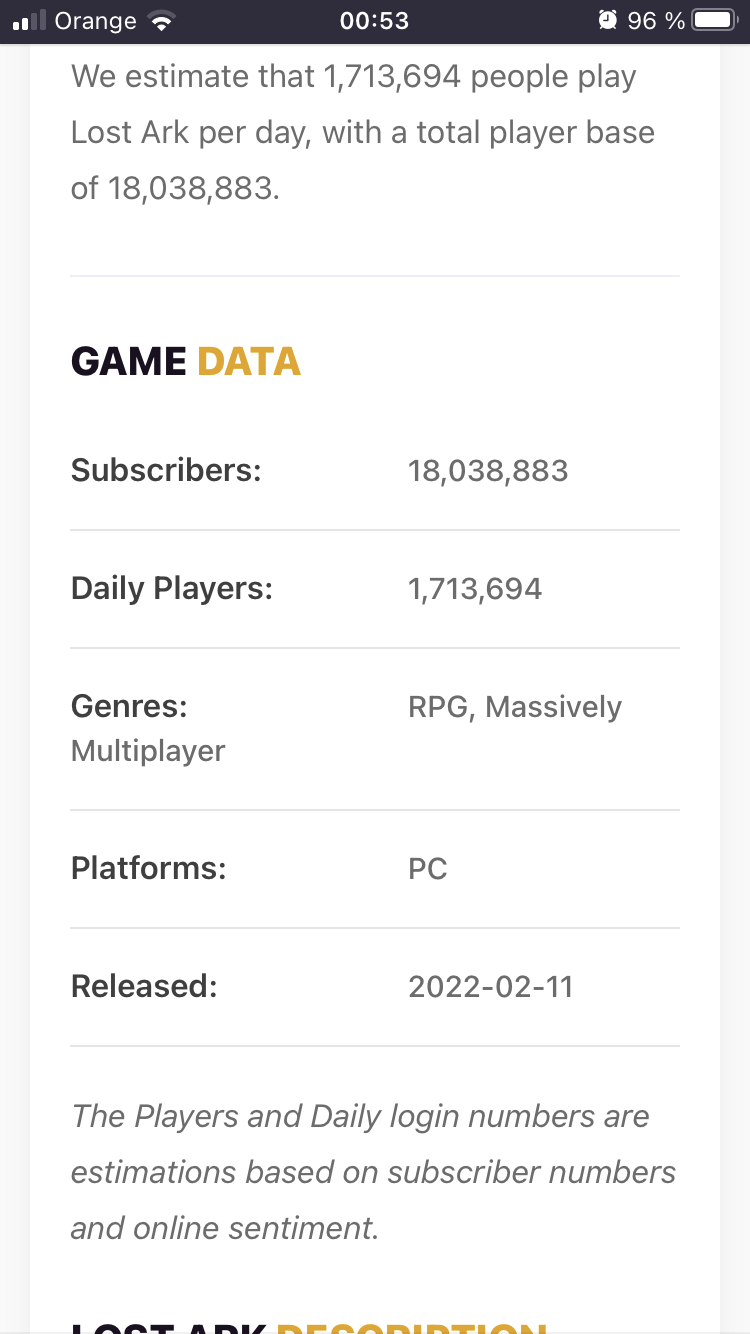The height and width of the screenshot is (1334, 750).
Task: Select the Platforms: row label
Action: tap(149, 868)
